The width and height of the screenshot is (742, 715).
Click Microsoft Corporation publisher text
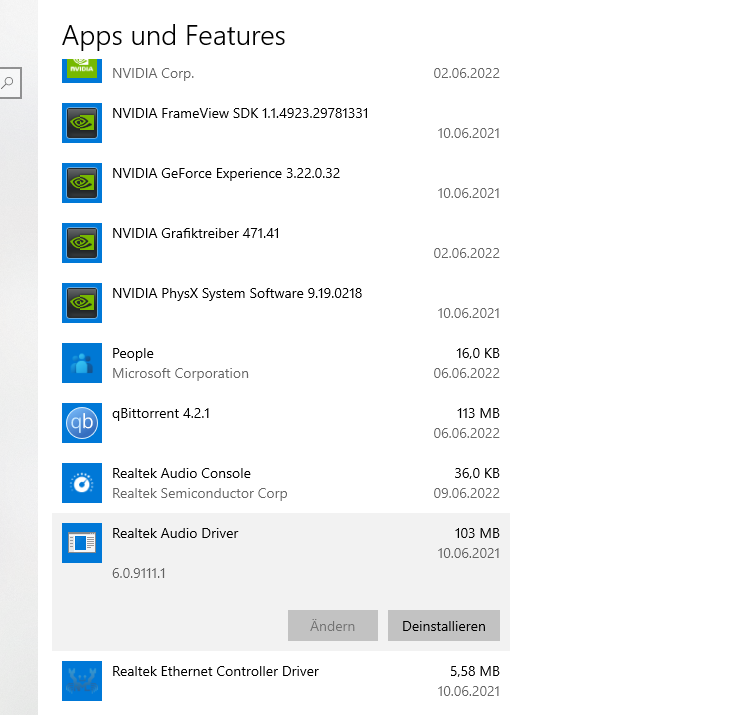tap(180, 373)
